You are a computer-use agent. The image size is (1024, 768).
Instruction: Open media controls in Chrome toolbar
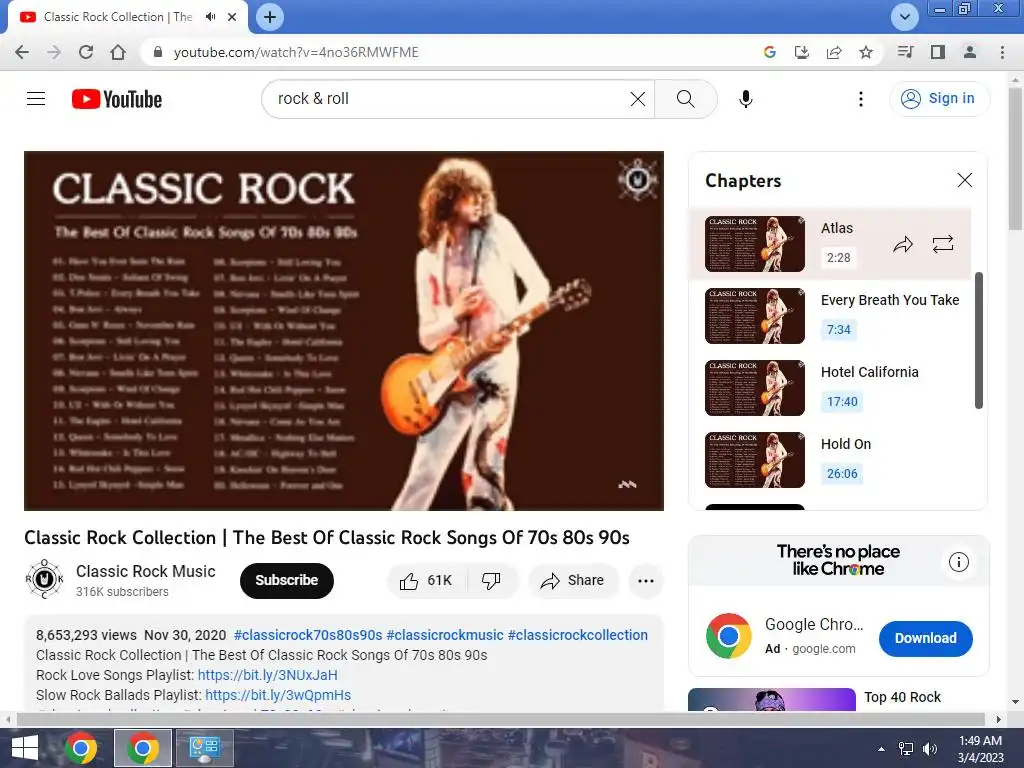(x=905, y=52)
